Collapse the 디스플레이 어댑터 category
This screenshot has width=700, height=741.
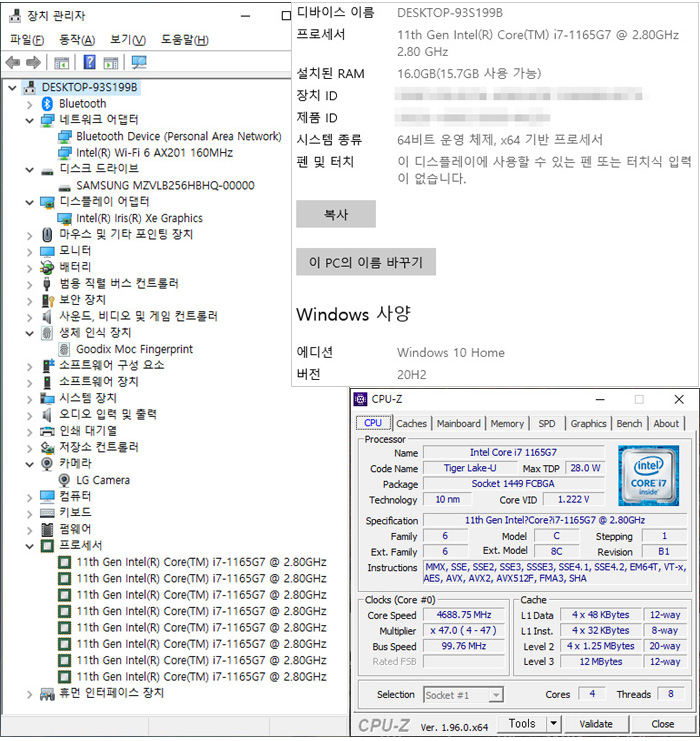[29, 202]
